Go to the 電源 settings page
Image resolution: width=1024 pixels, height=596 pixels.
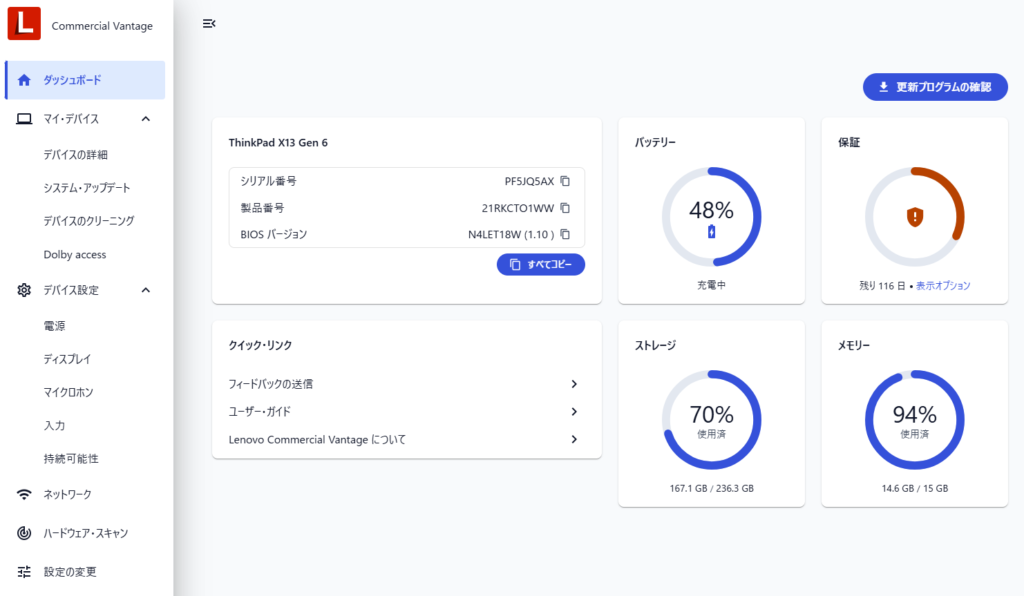(x=55, y=326)
